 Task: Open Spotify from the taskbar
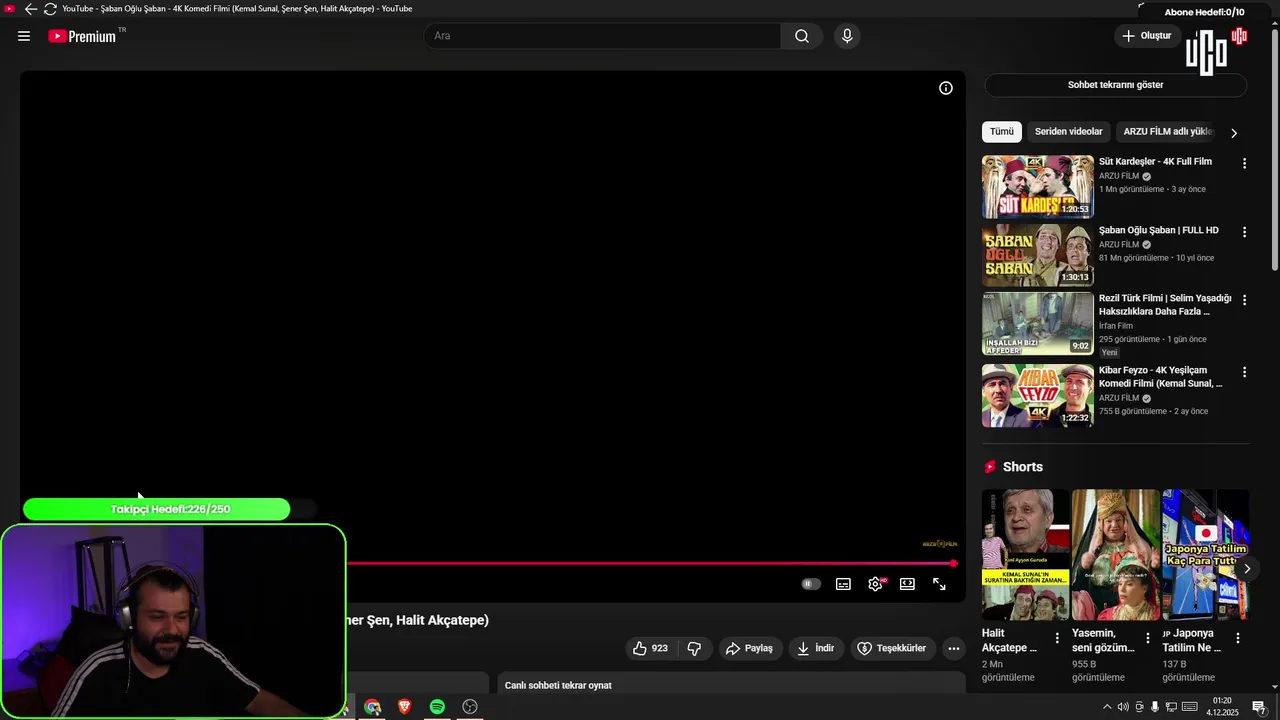(437, 707)
